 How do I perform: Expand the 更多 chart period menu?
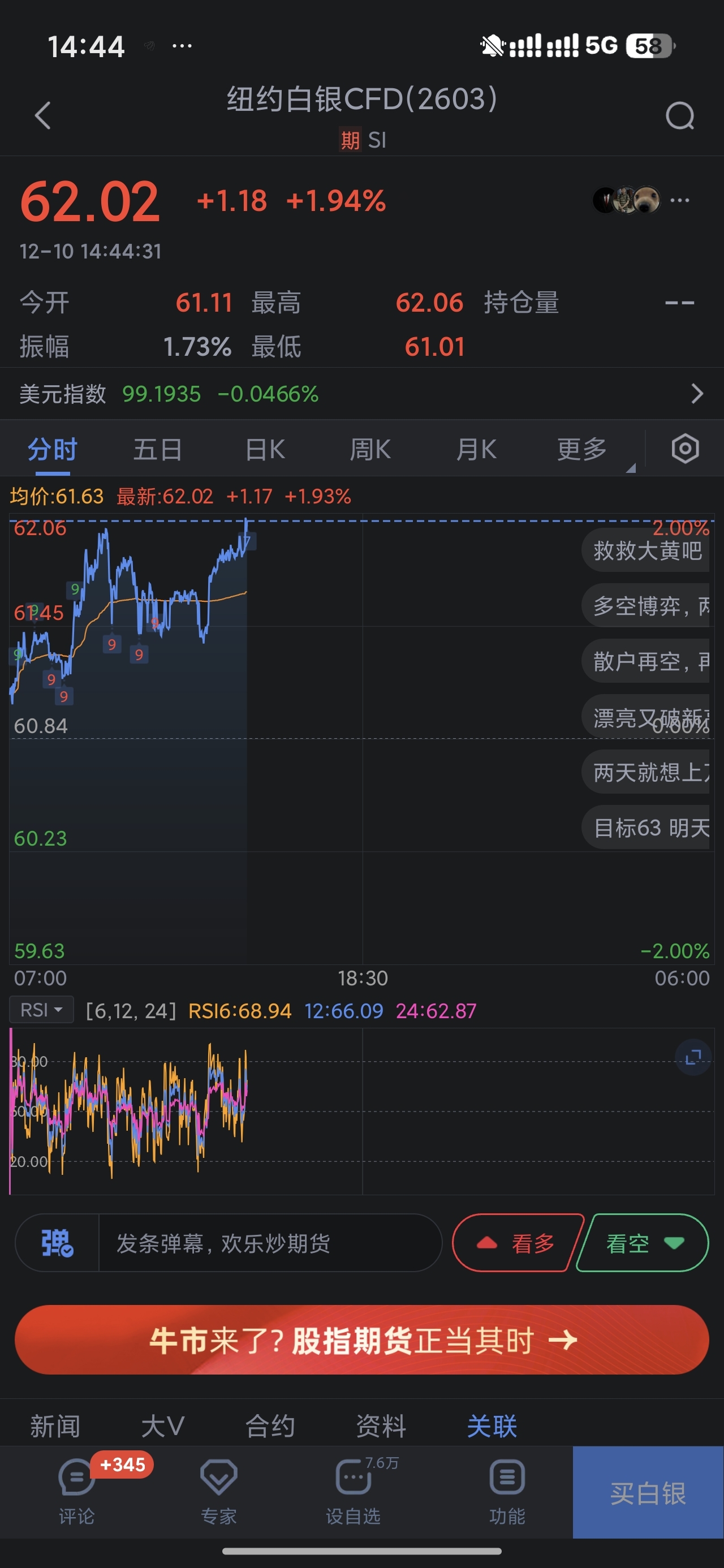pyautogui.click(x=582, y=449)
